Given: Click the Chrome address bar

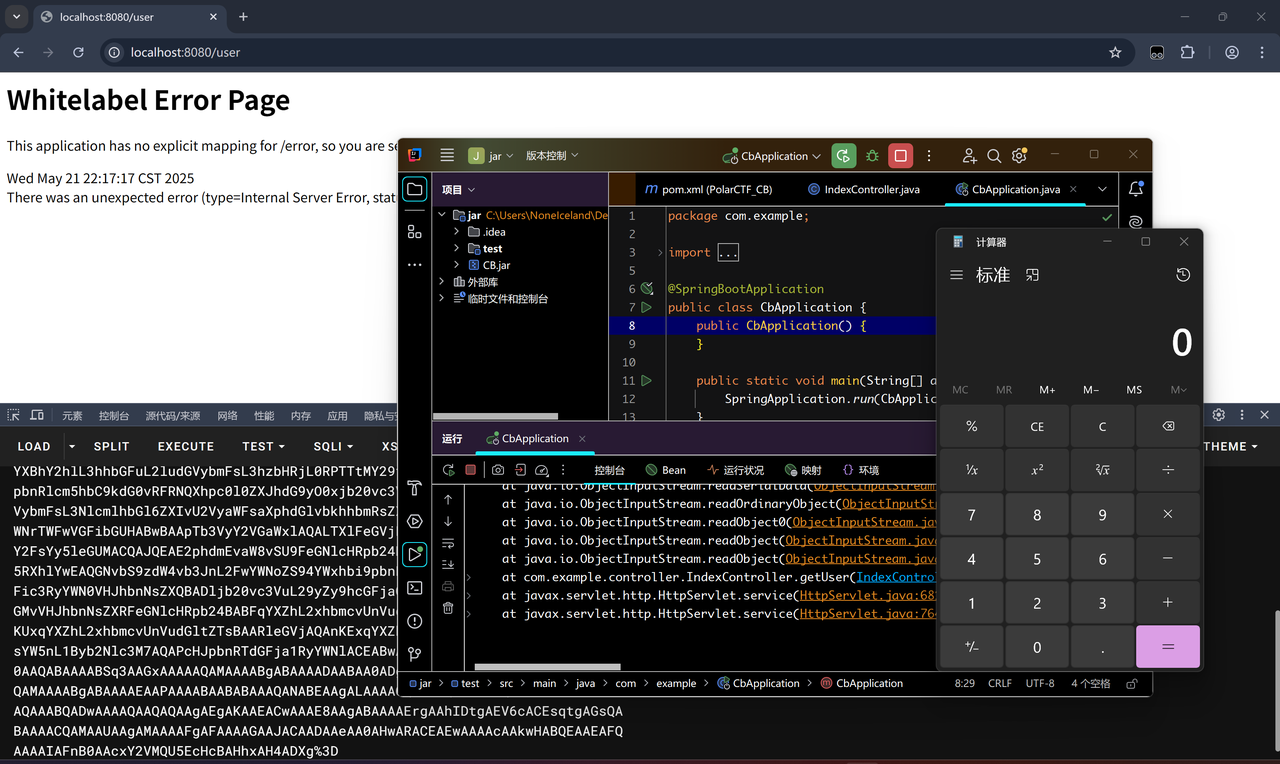Looking at the screenshot, I should [615, 52].
